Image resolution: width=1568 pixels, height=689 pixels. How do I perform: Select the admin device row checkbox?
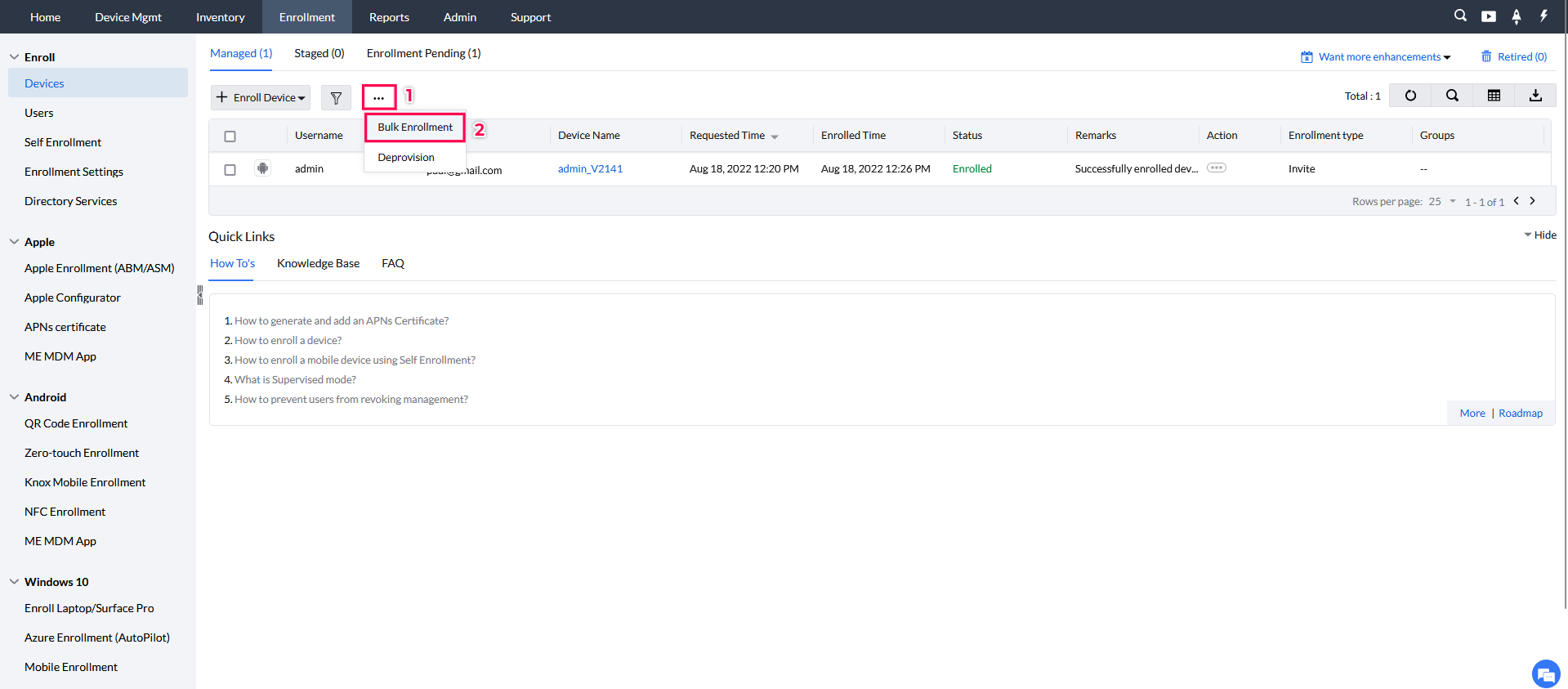click(x=230, y=170)
